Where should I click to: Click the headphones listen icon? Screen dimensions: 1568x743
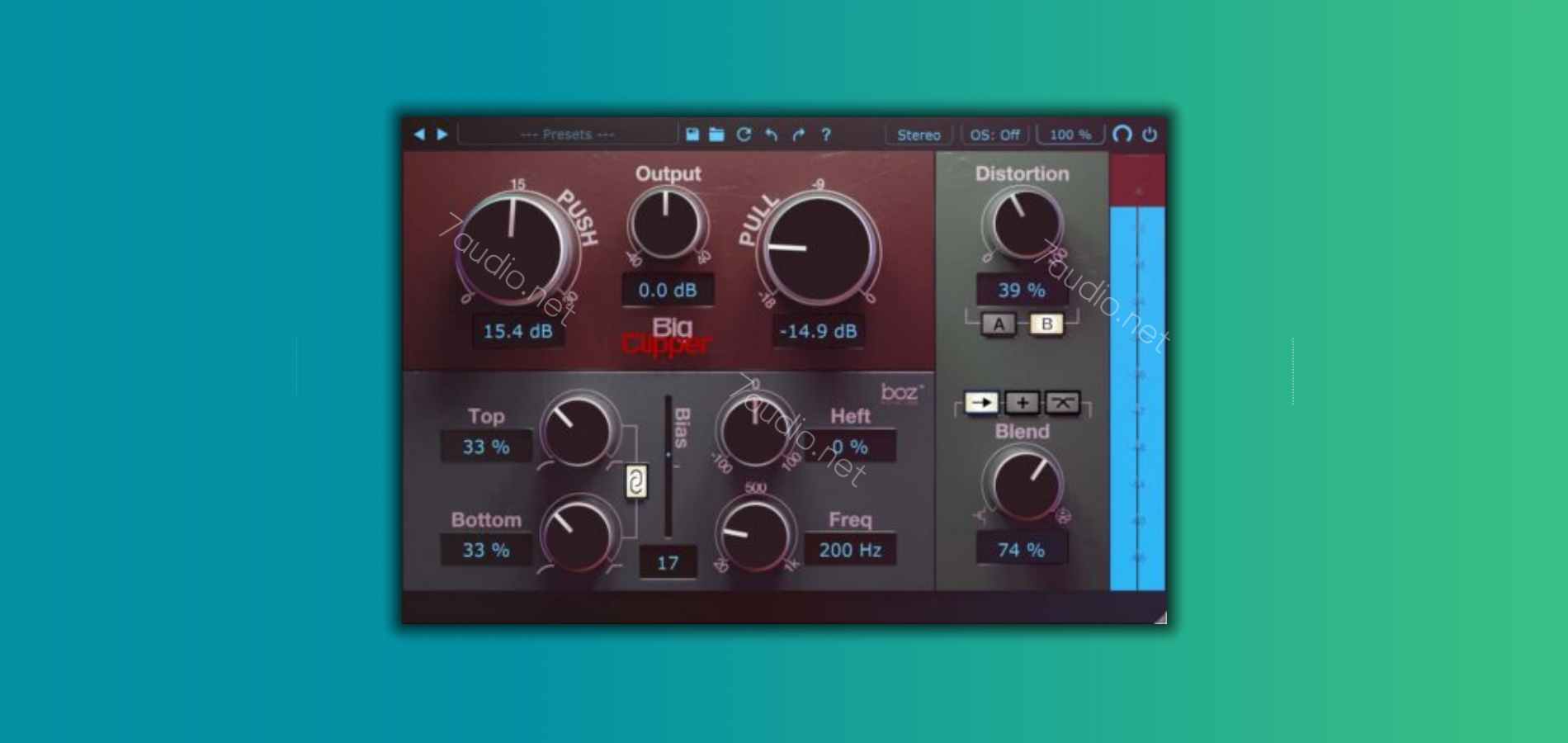pos(1122,134)
